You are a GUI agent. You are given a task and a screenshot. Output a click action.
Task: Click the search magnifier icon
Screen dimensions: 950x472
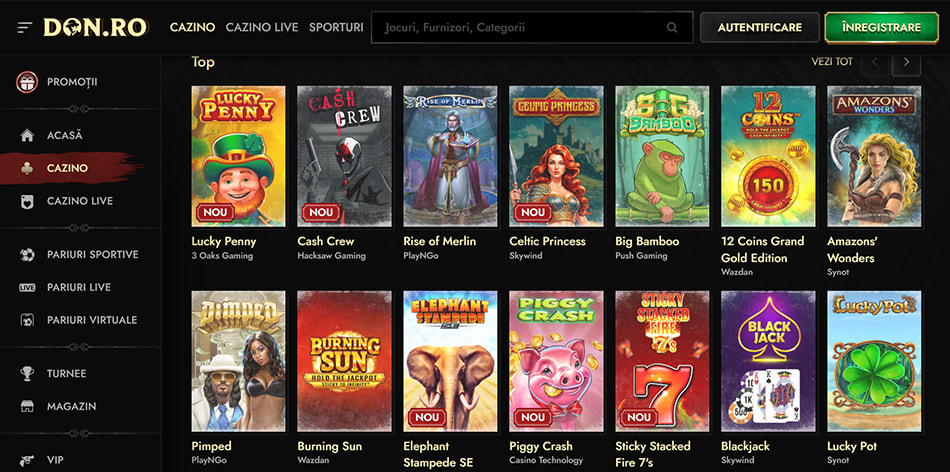tap(672, 28)
